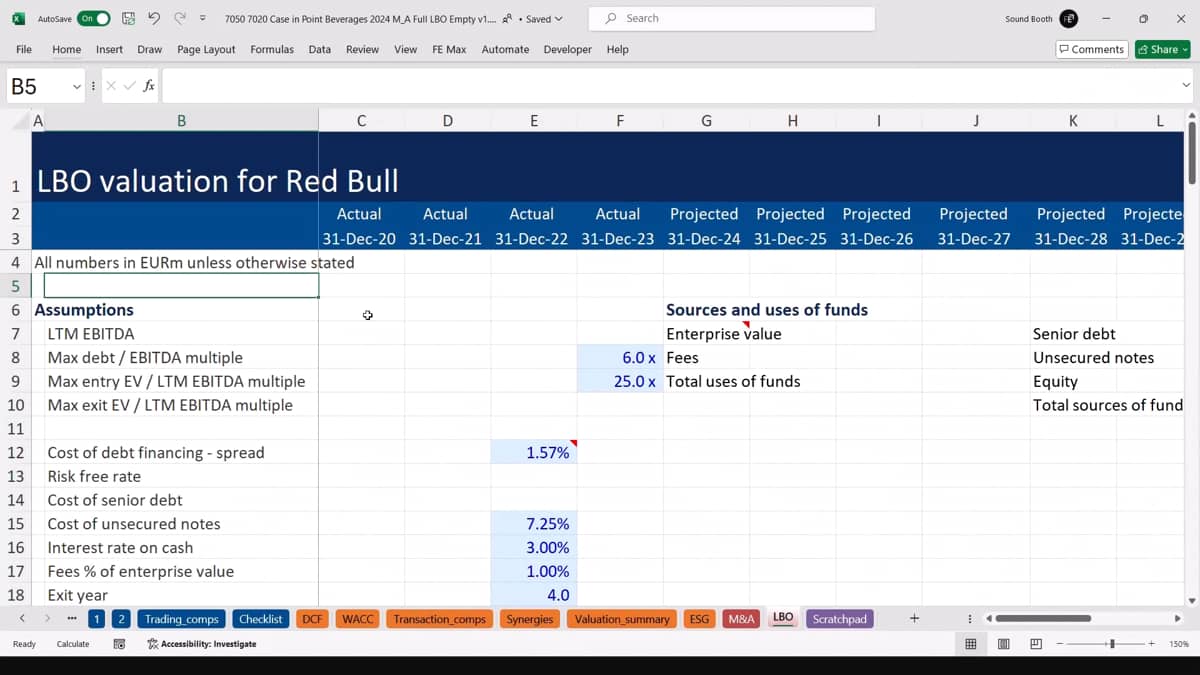Open the Transaction_comps sheet tab
1200x675 pixels.
(439, 619)
